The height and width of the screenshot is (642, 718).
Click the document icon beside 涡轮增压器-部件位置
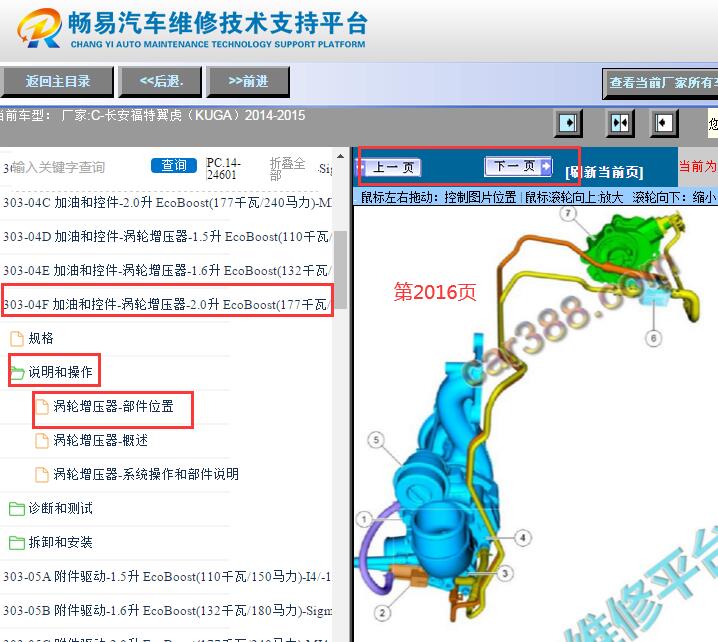coord(42,407)
